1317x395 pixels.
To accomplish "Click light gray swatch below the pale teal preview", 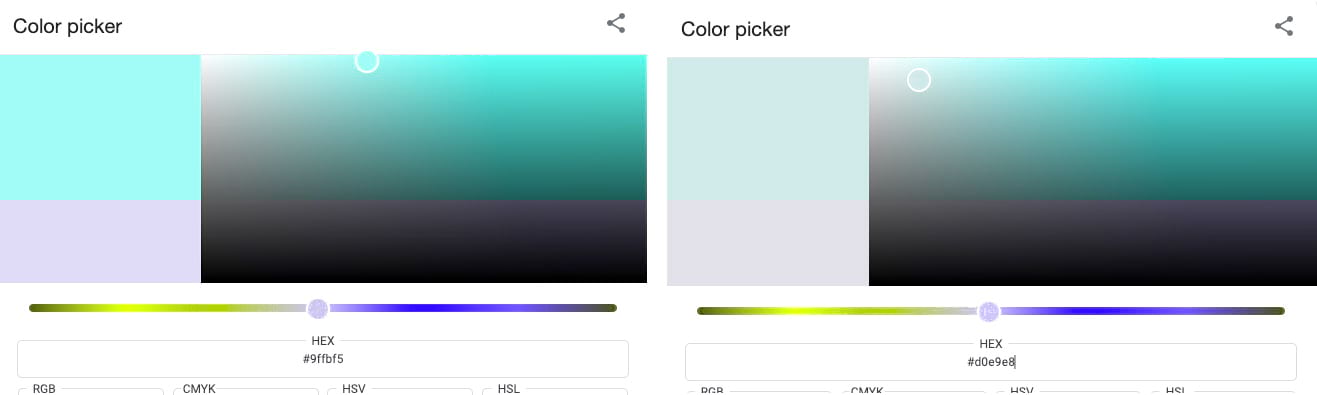I will click(x=768, y=242).
